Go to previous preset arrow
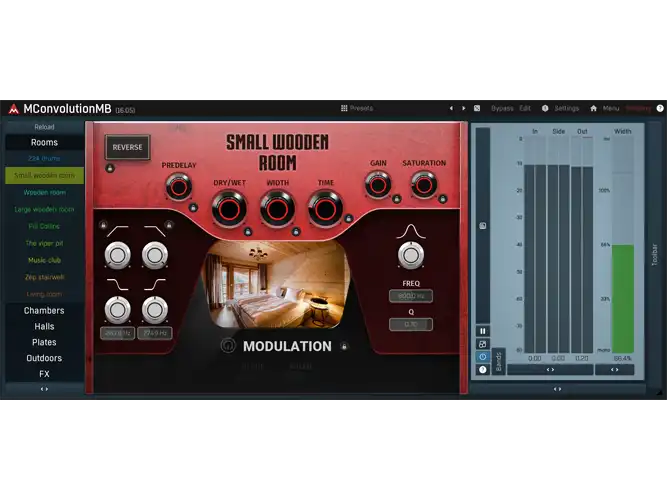Image resolution: width=667 pixels, height=500 pixels. 451,108
